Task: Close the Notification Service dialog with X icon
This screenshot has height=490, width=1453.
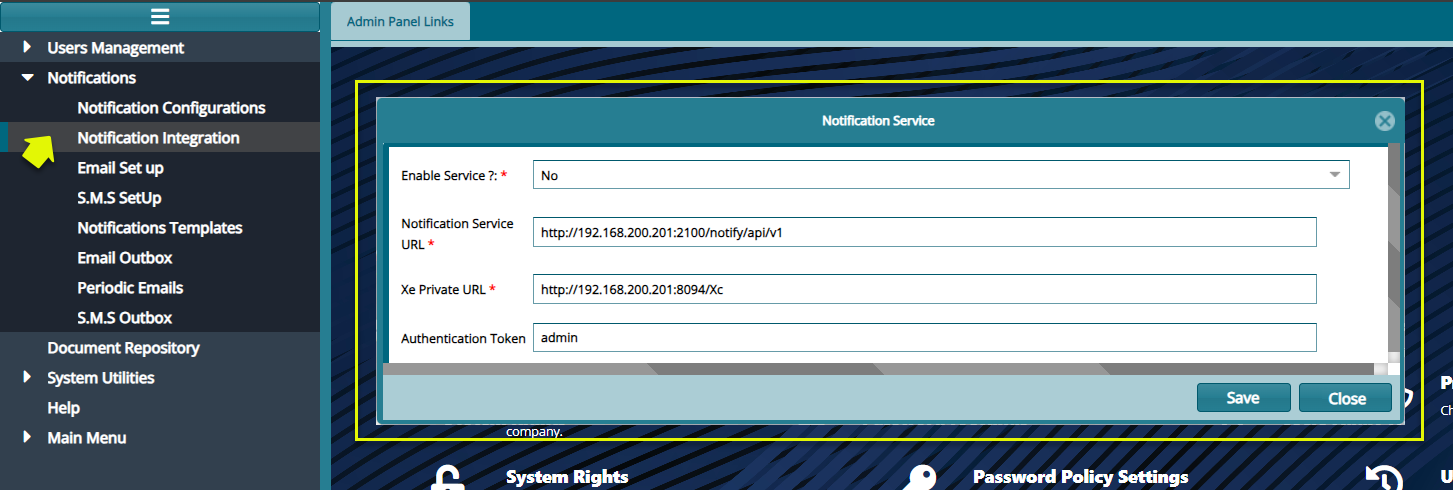Action: [1384, 121]
